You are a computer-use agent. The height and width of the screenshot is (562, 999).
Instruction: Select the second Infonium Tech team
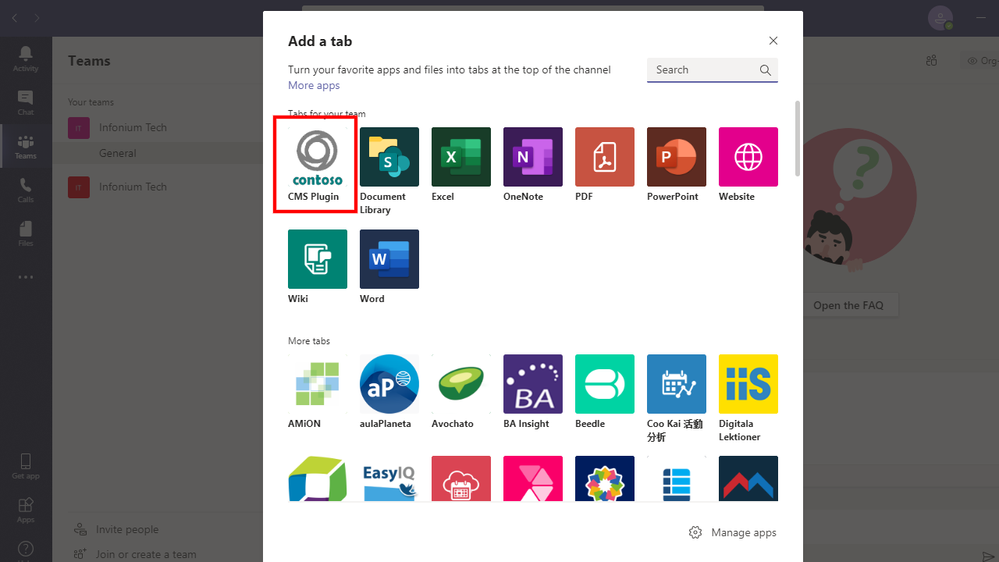coord(133,187)
